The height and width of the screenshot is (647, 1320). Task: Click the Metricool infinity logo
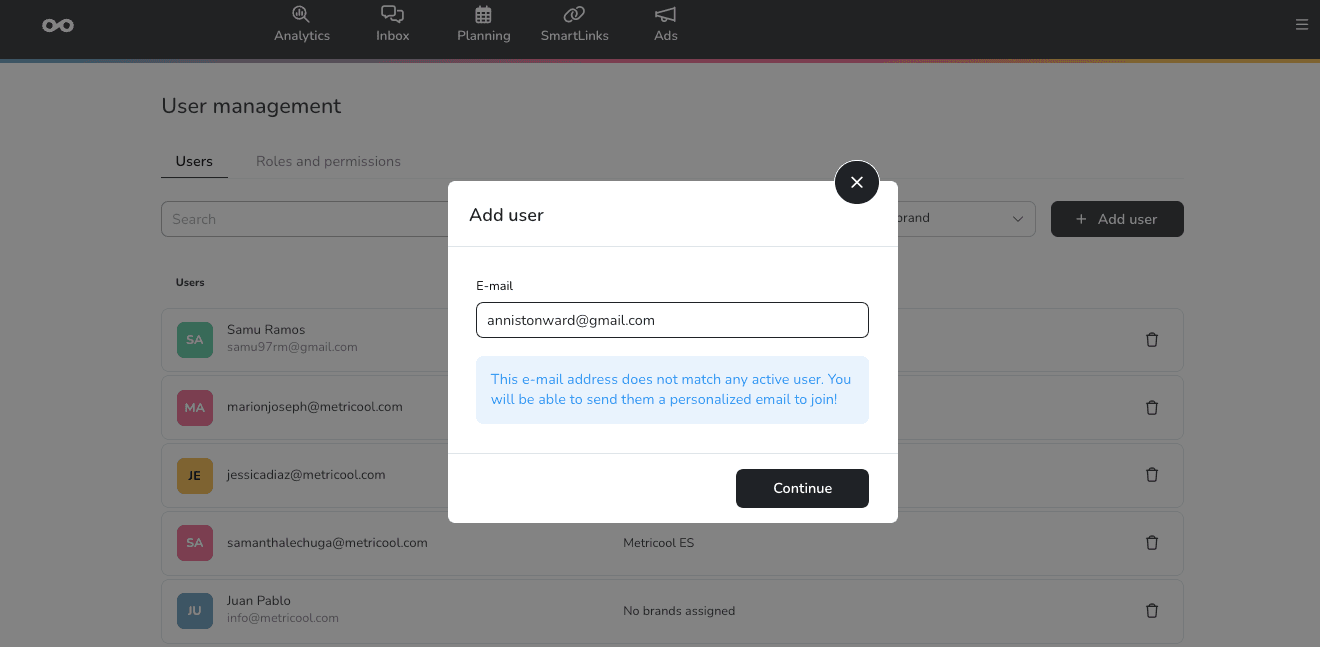[x=57, y=25]
